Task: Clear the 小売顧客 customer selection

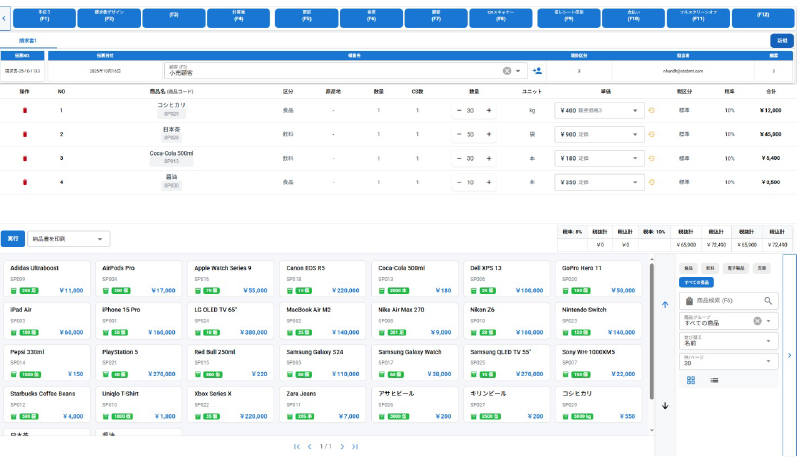Action: pos(506,71)
